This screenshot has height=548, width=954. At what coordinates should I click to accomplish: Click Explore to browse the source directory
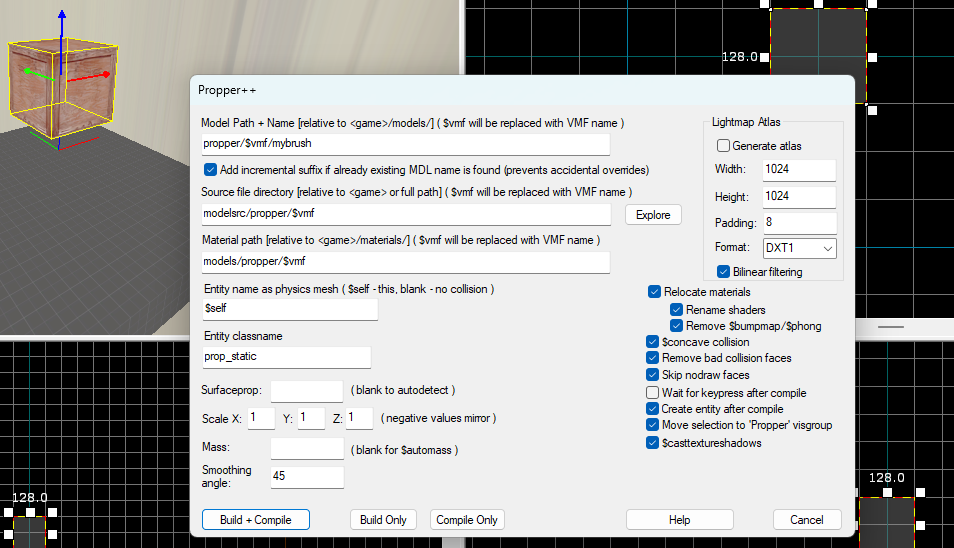click(653, 215)
